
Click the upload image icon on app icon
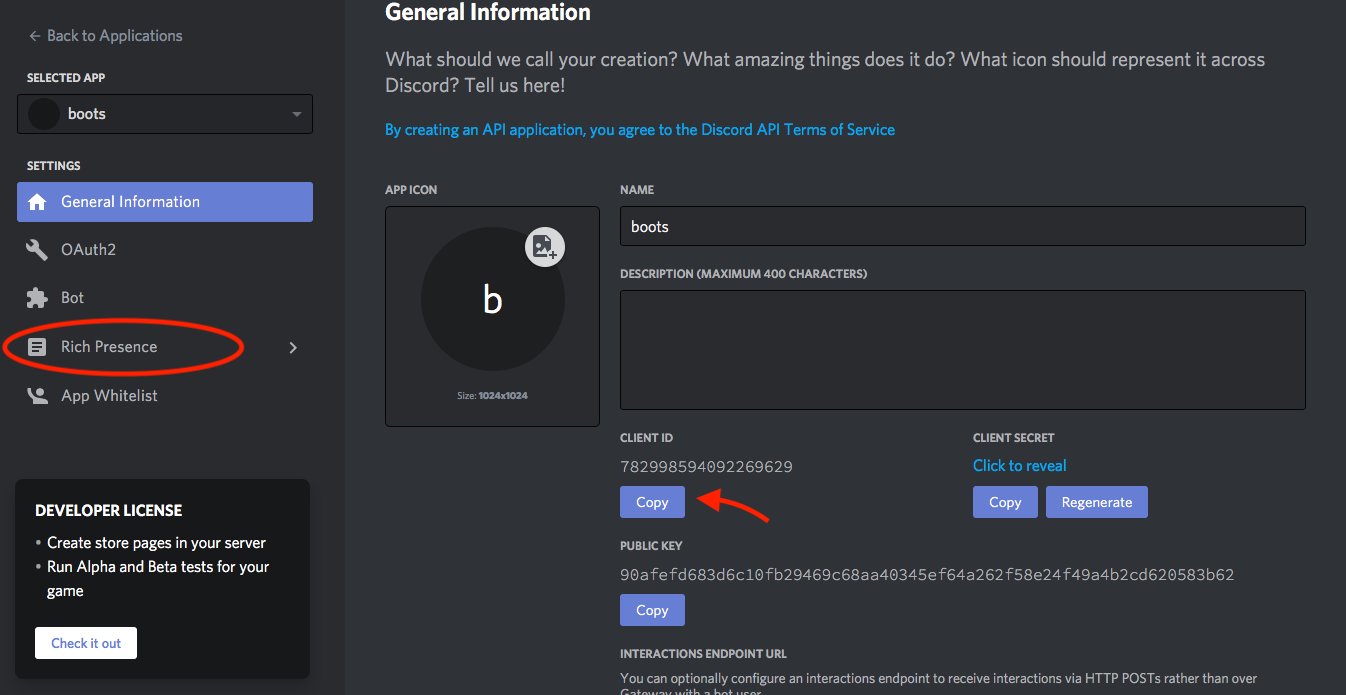click(545, 247)
